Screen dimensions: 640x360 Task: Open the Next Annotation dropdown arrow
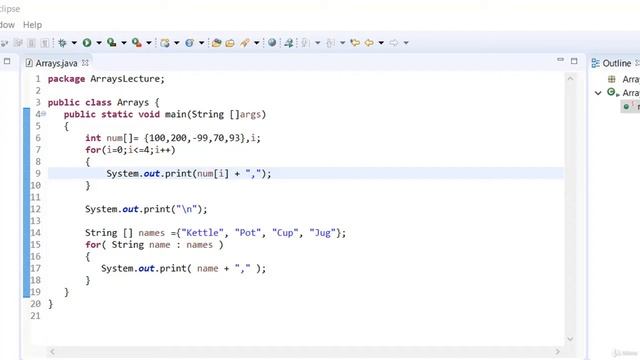coord(318,42)
